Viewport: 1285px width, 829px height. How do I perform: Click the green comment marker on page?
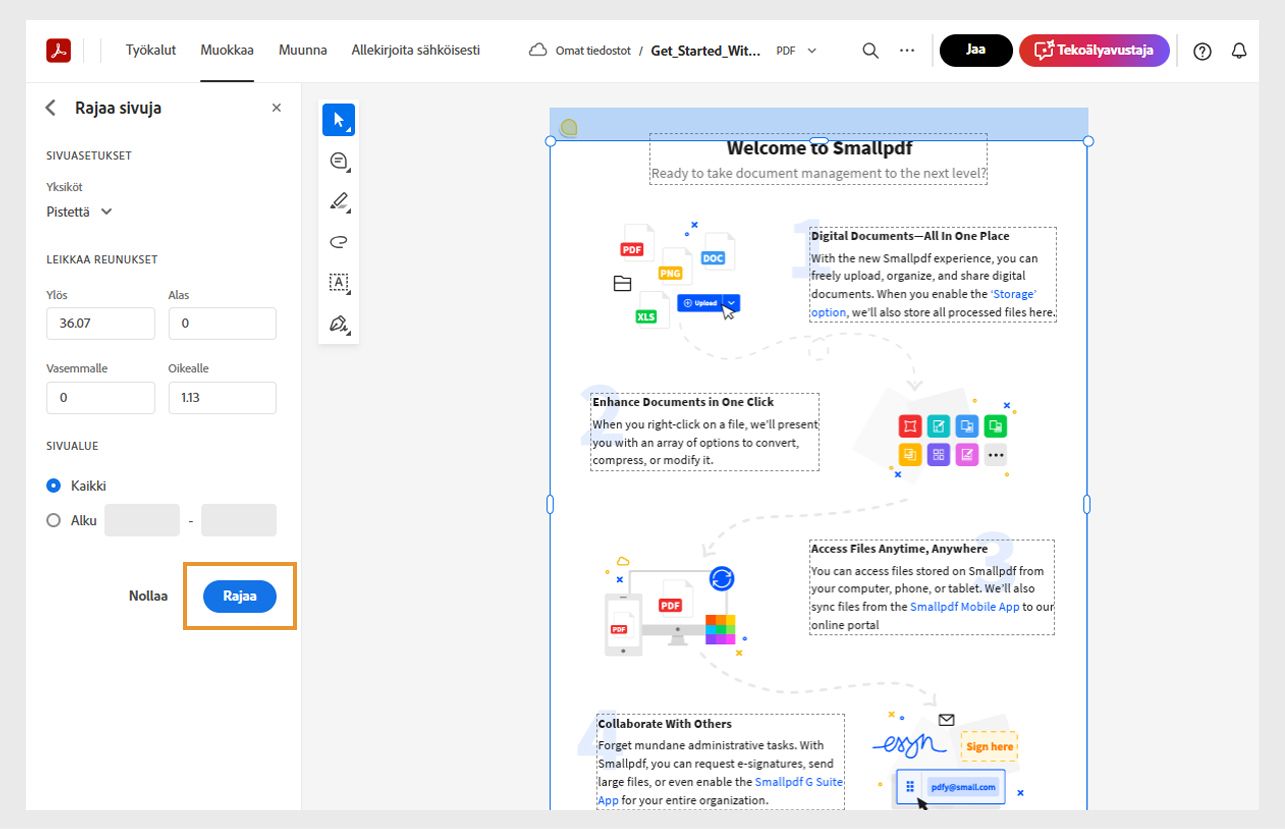[x=569, y=127]
